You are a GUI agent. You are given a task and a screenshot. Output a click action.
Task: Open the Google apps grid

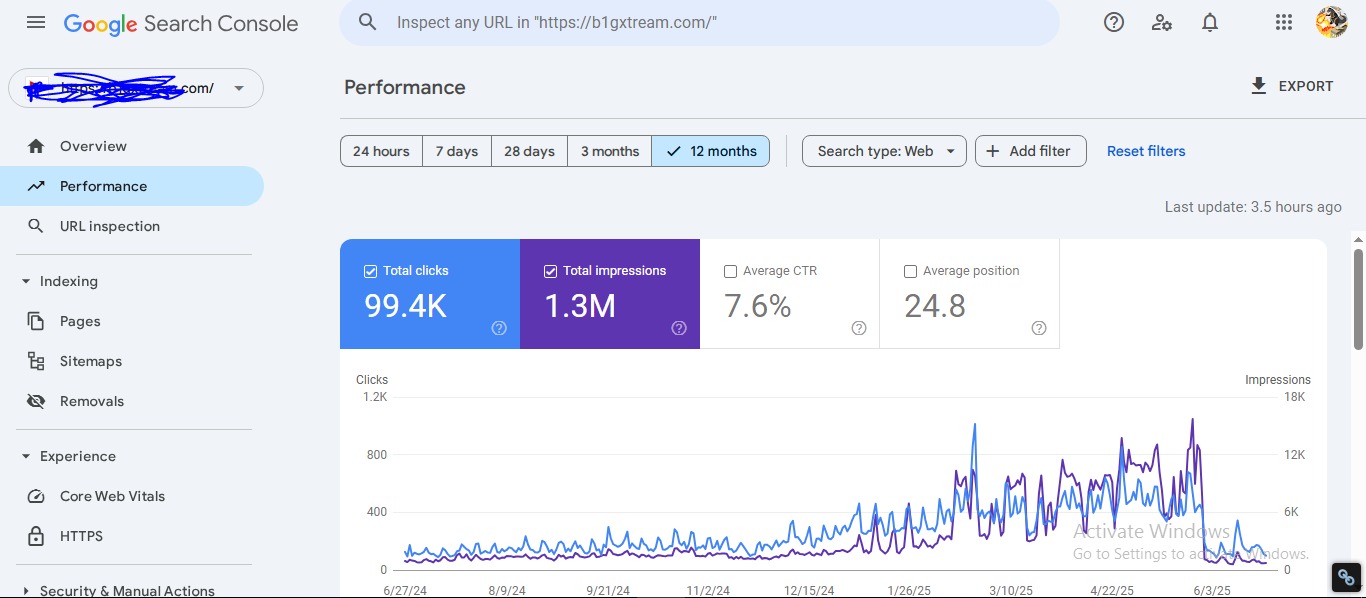[x=1284, y=22]
